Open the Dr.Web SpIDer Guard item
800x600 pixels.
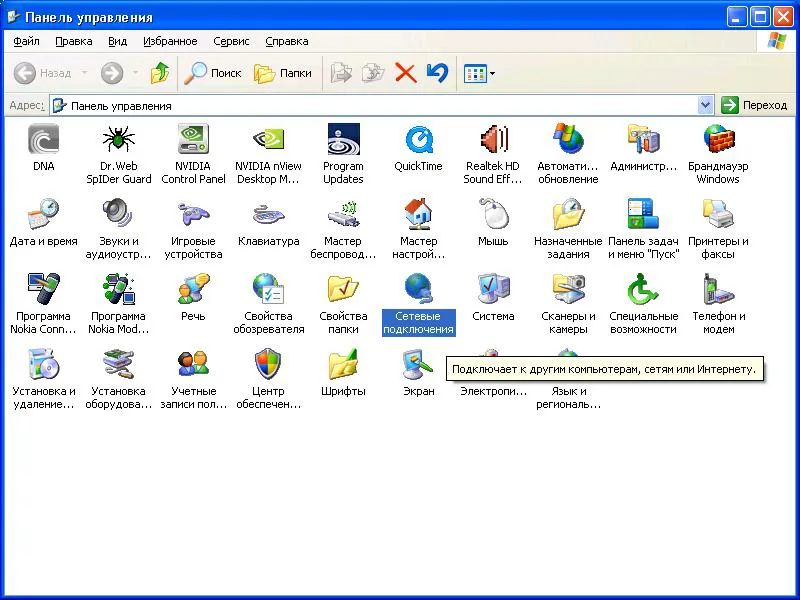click(118, 153)
